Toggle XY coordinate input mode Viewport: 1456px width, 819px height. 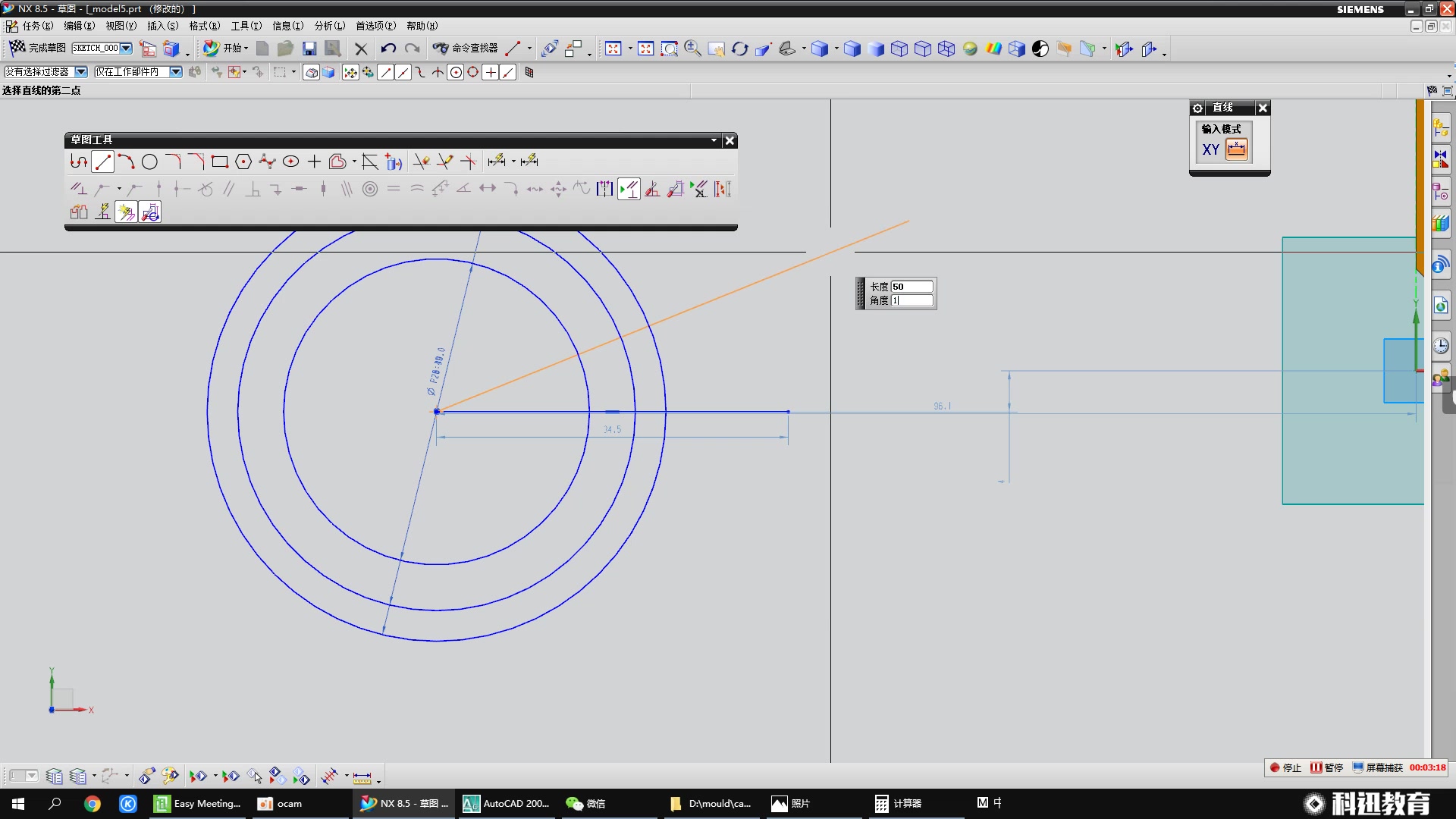[x=1210, y=149]
